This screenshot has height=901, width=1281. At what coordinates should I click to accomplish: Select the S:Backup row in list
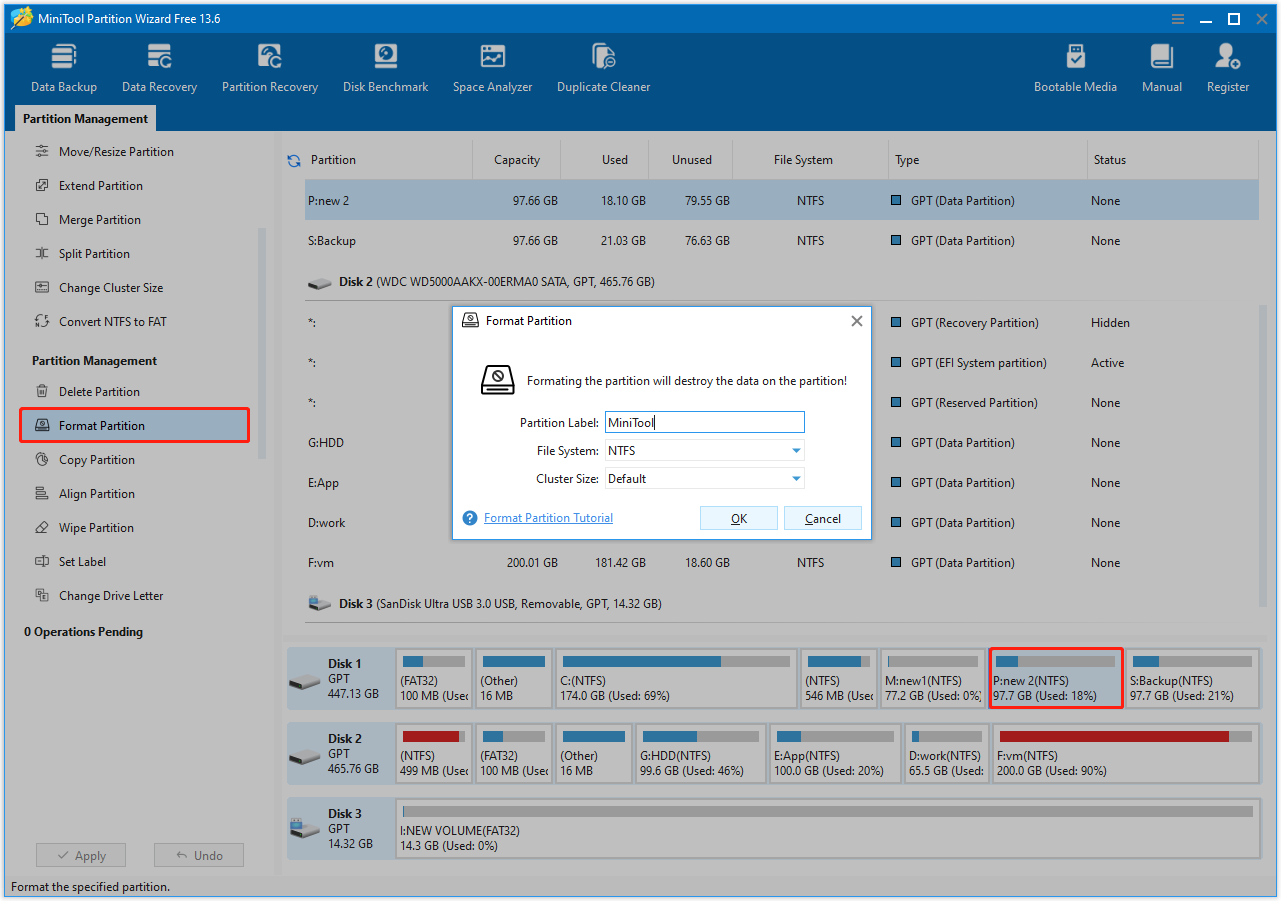pyautogui.click(x=781, y=241)
